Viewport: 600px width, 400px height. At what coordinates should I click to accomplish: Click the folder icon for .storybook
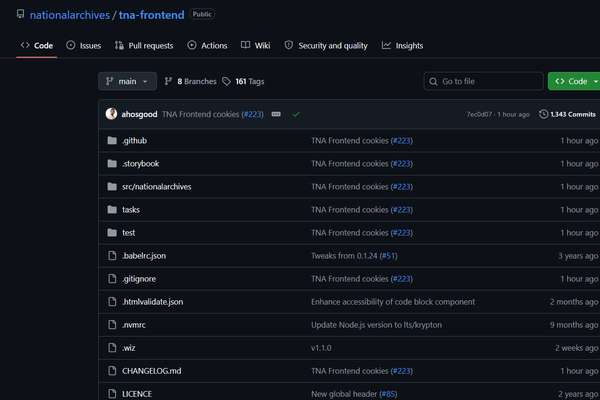click(112, 163)
